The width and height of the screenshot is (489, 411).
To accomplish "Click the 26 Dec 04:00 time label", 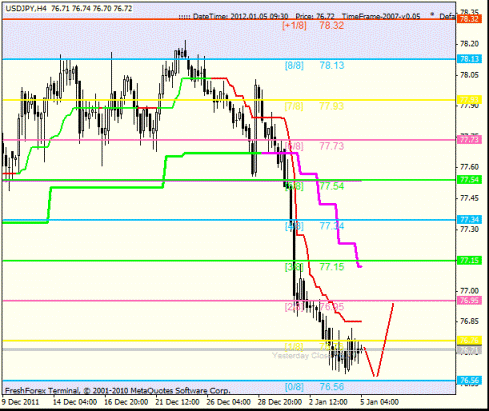I will [229, 402].
